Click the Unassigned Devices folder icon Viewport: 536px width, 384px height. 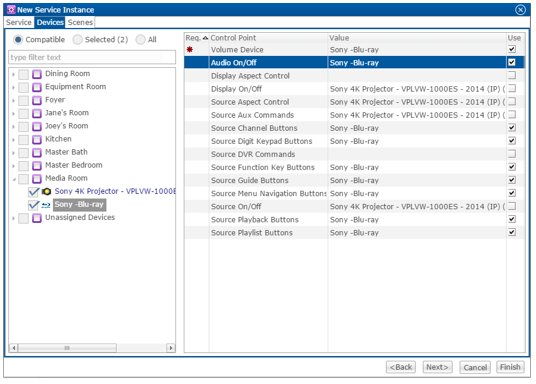[x=37, y=218]
